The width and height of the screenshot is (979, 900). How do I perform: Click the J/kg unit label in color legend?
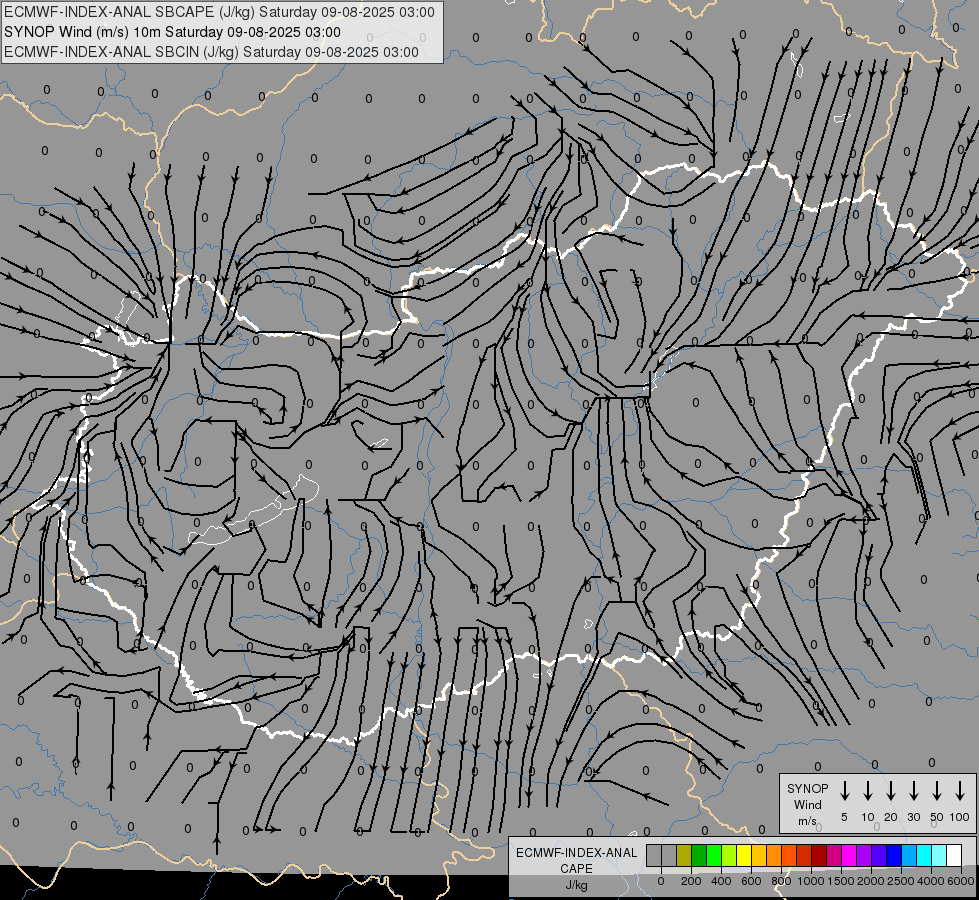pos(576,885)
